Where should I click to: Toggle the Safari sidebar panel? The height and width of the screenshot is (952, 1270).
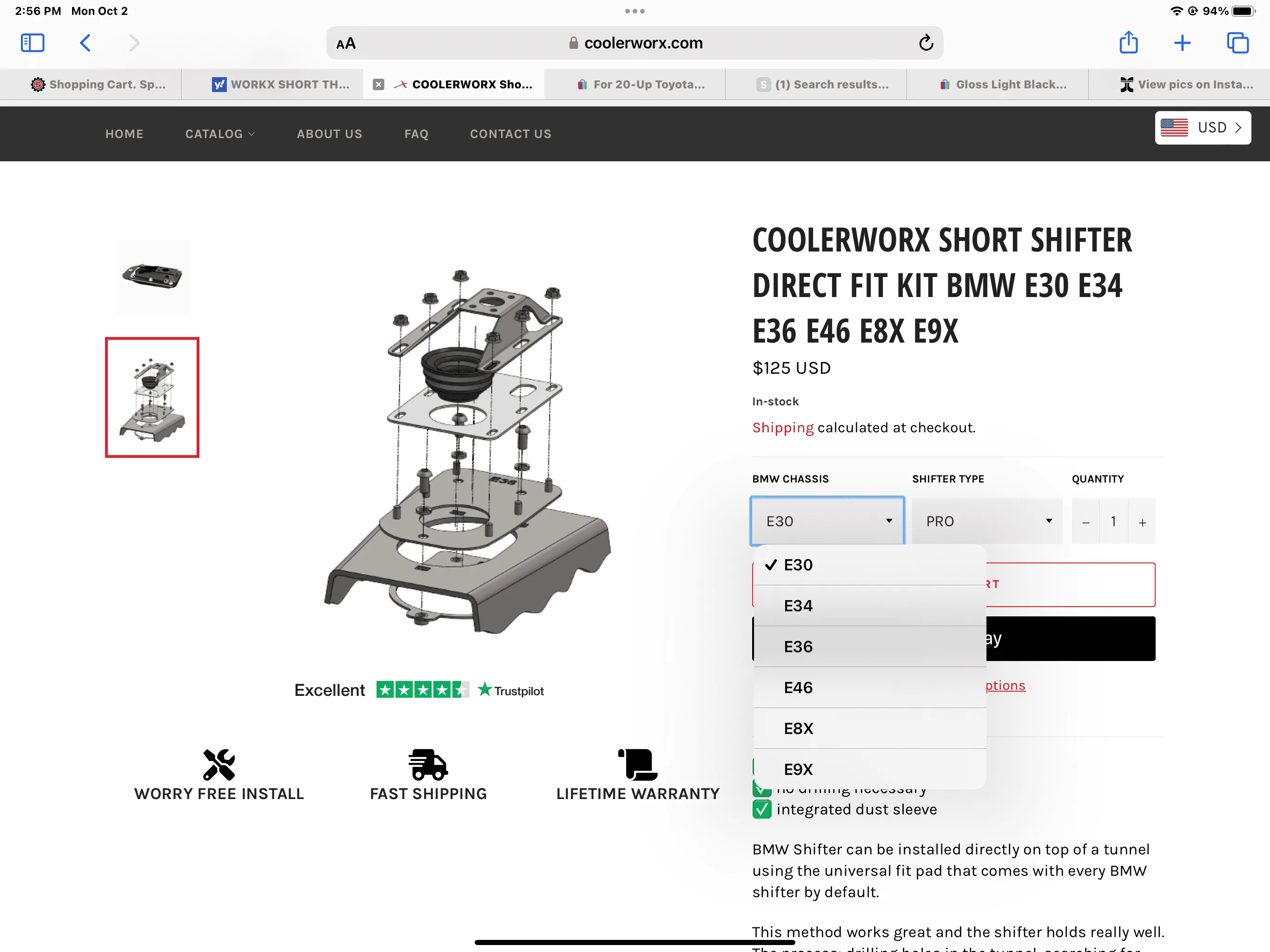[32, 43]
